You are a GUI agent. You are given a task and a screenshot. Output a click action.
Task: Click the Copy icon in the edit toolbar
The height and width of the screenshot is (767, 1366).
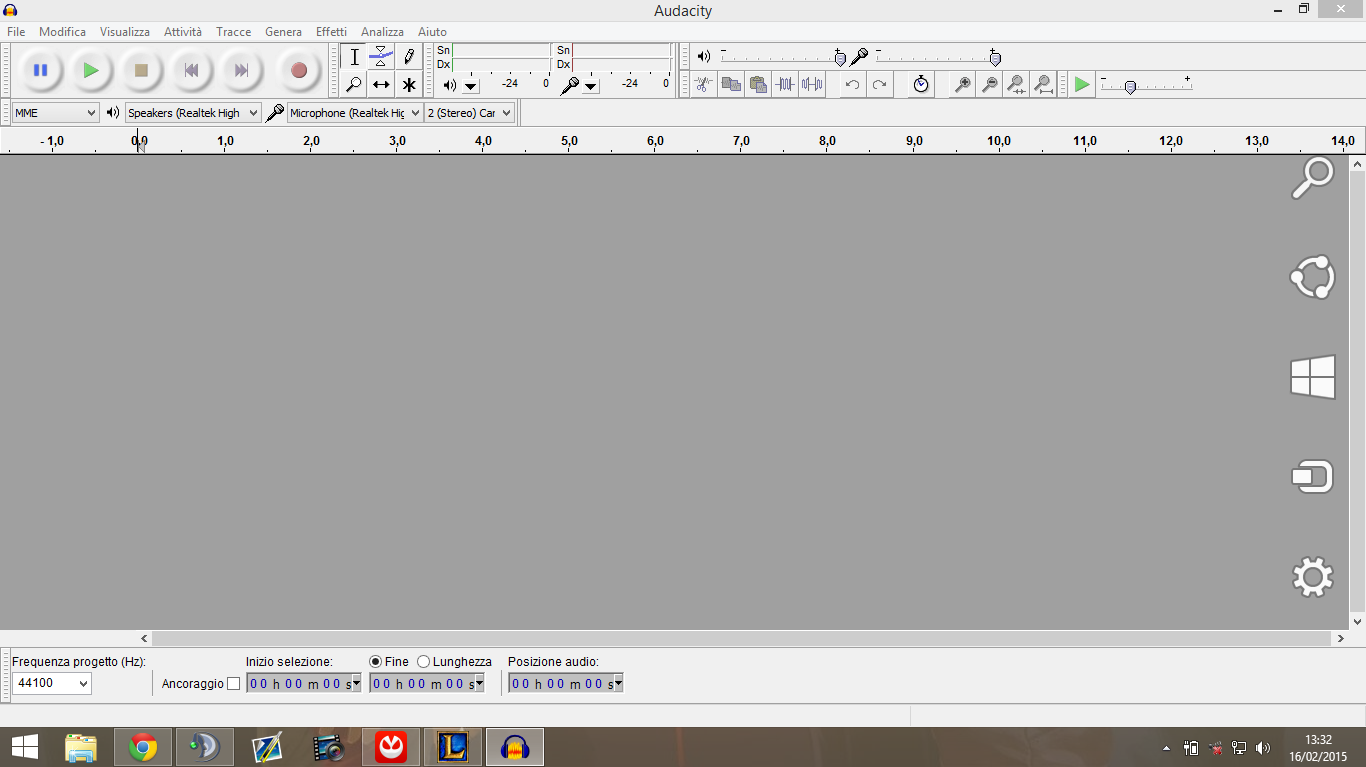click(731, 84)
